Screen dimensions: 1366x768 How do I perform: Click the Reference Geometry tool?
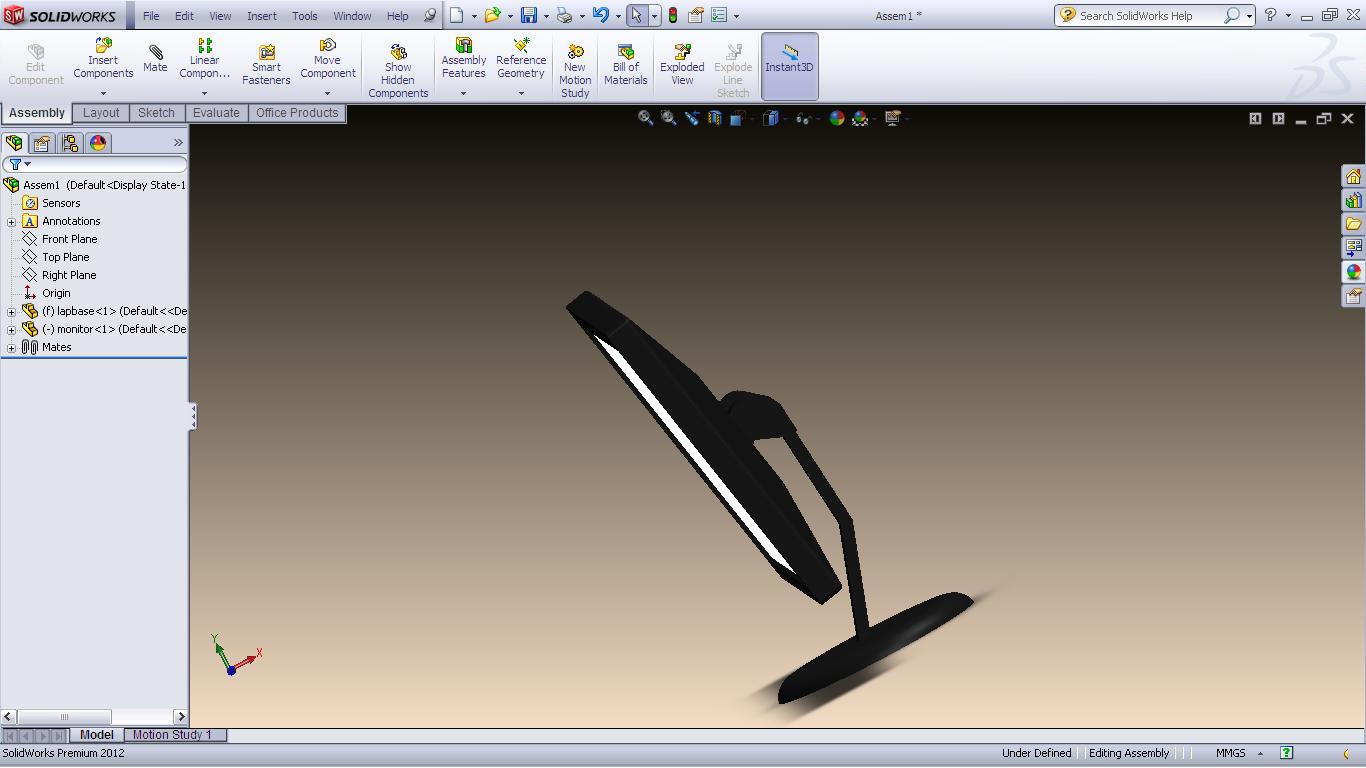click(x=521, y=59)
